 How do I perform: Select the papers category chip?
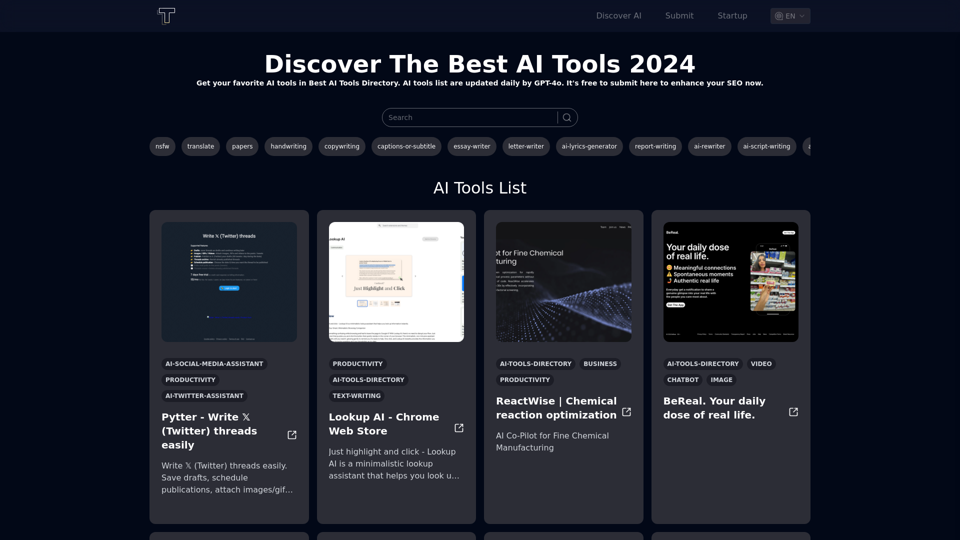[x=242, y=146]
